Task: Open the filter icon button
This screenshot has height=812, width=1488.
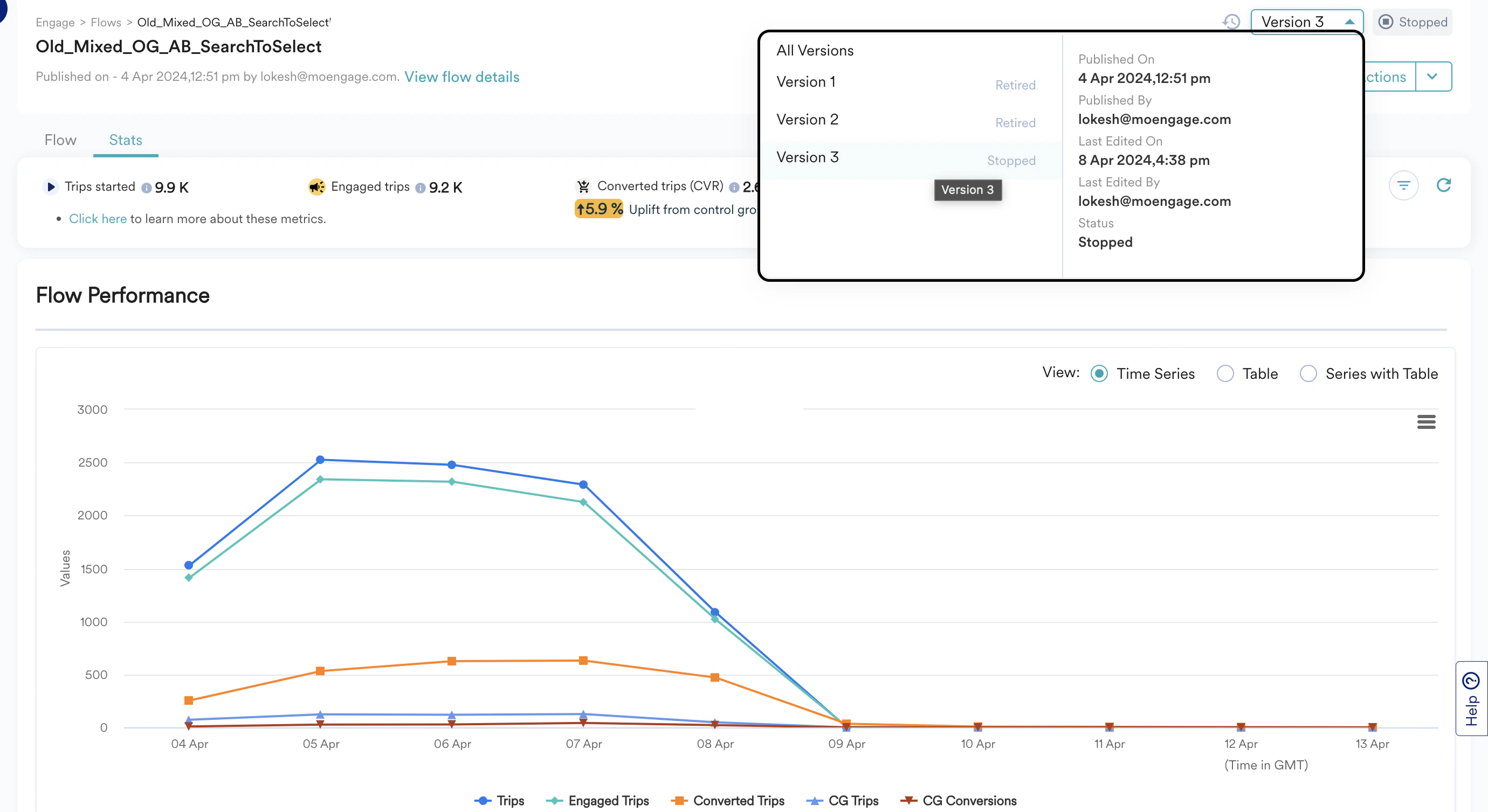Action: [1403, 185]
